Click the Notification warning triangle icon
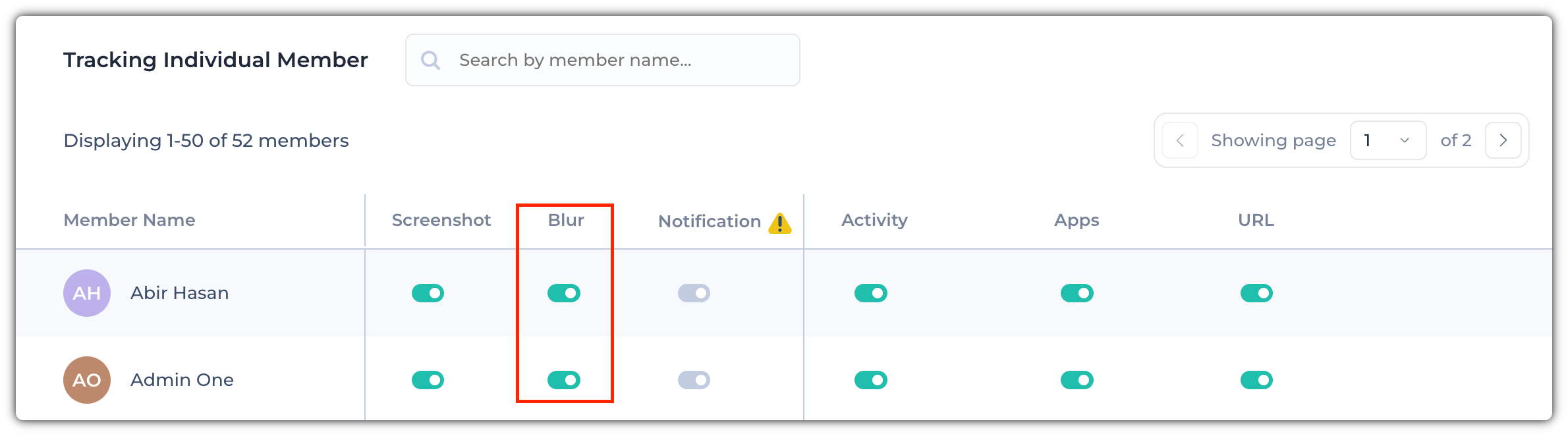This screenshot has height=436, width=1568. (x=780, y=223)
